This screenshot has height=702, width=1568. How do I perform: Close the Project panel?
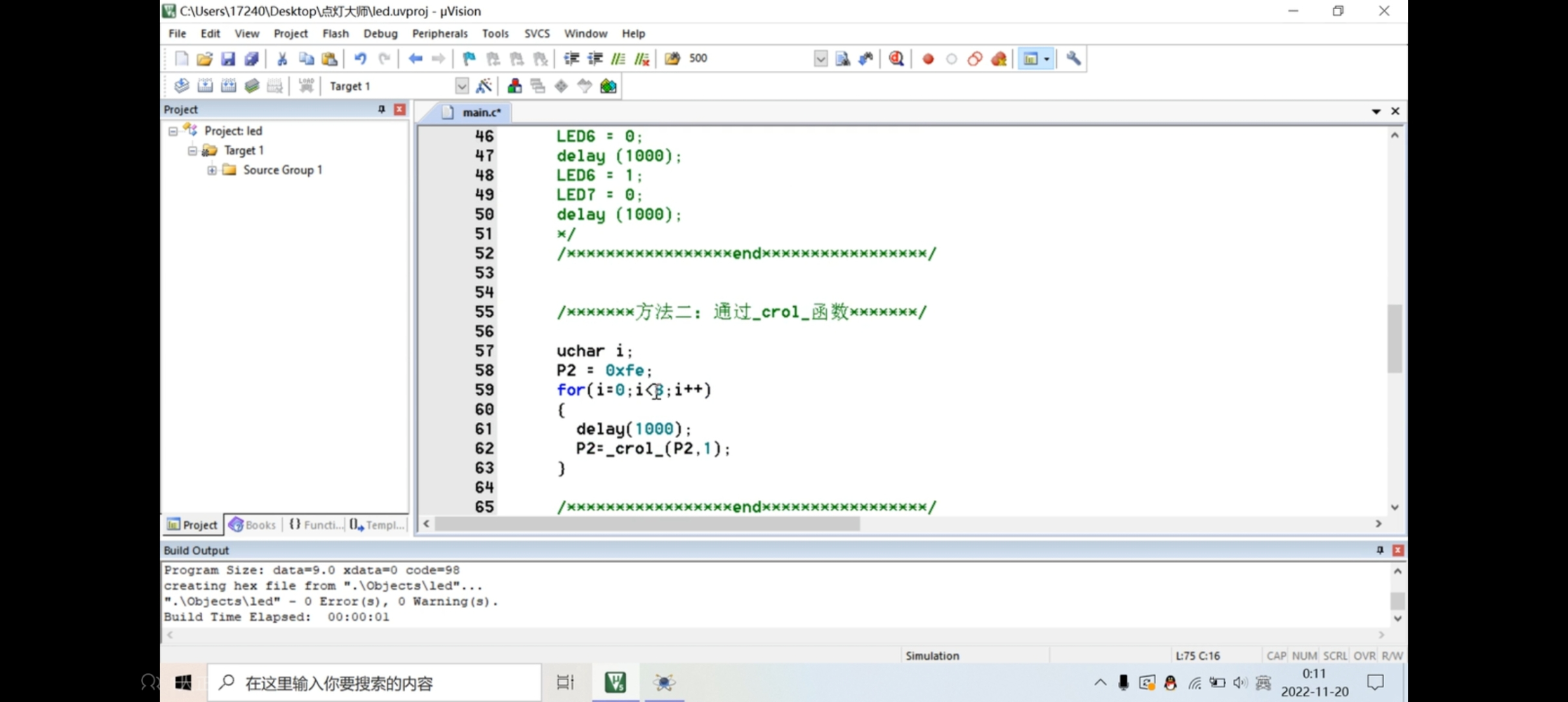coord(399,109)
